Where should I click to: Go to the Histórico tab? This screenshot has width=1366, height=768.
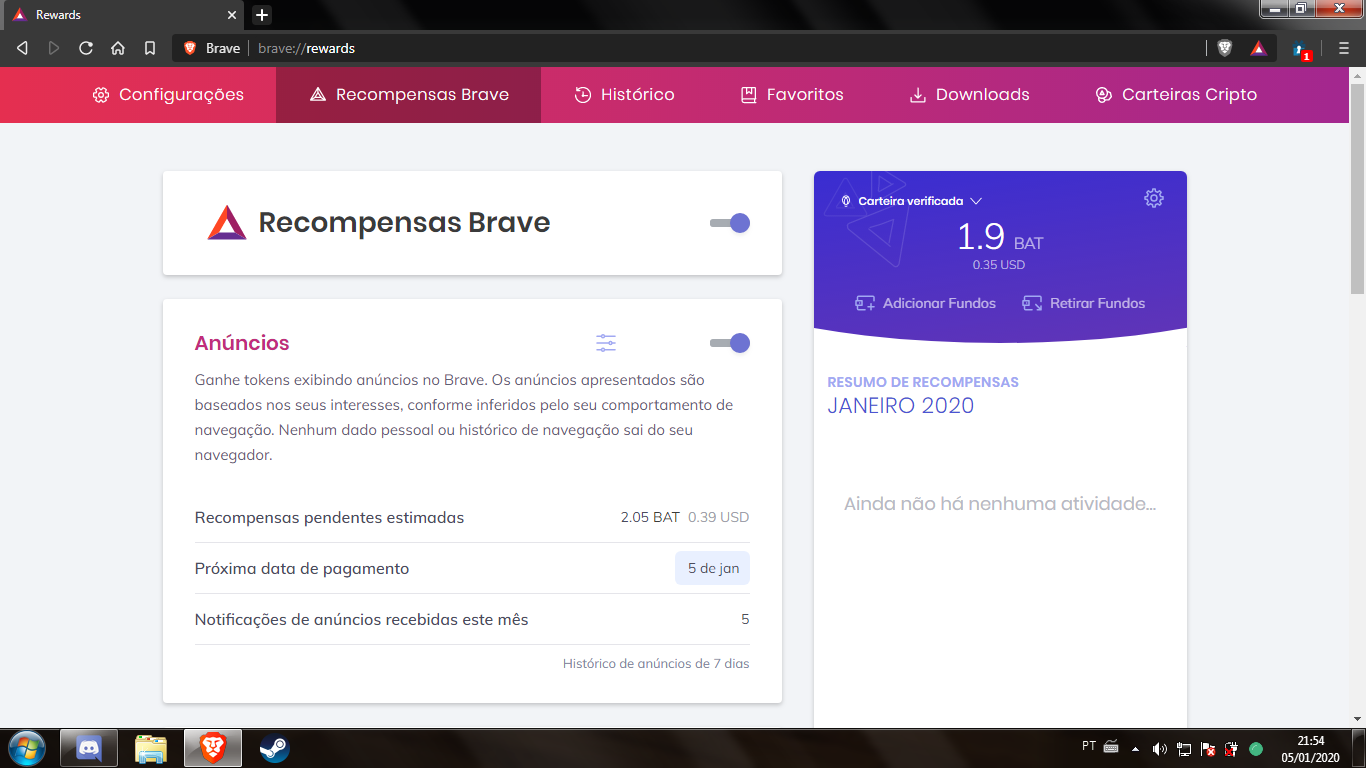tap(624, 95)
